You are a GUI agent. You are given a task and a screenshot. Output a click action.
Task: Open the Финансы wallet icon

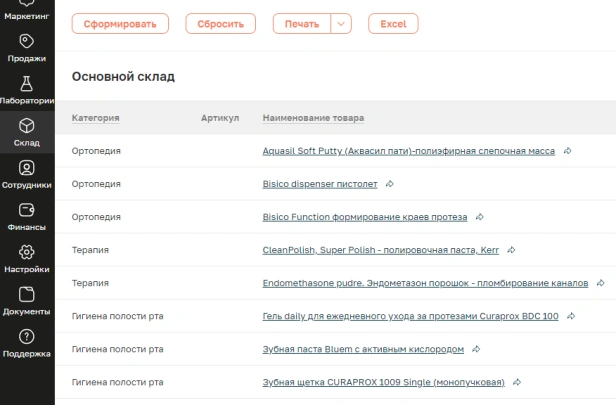tap(27, 210)
